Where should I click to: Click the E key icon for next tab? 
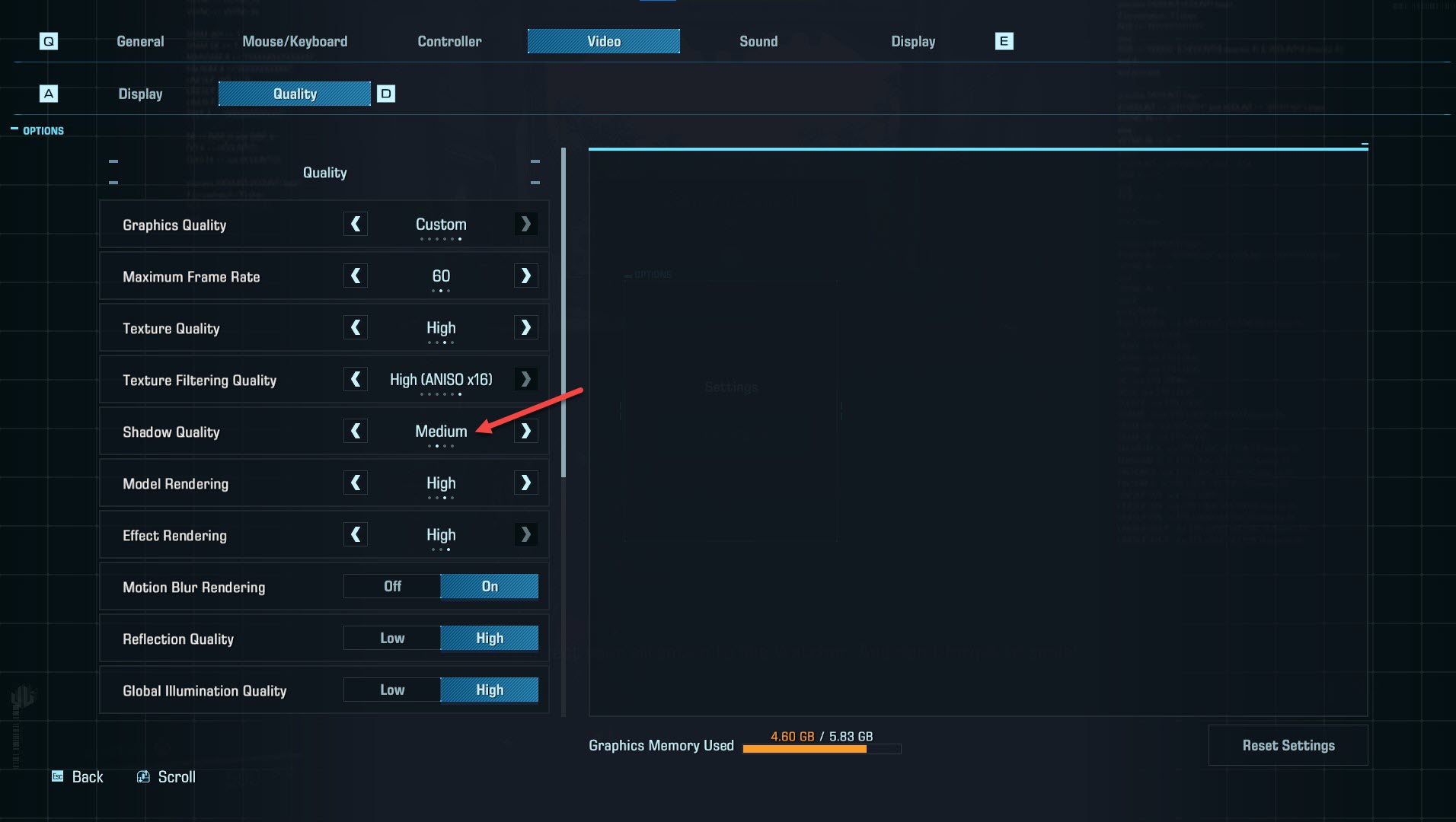click(x=1004, y=41)
